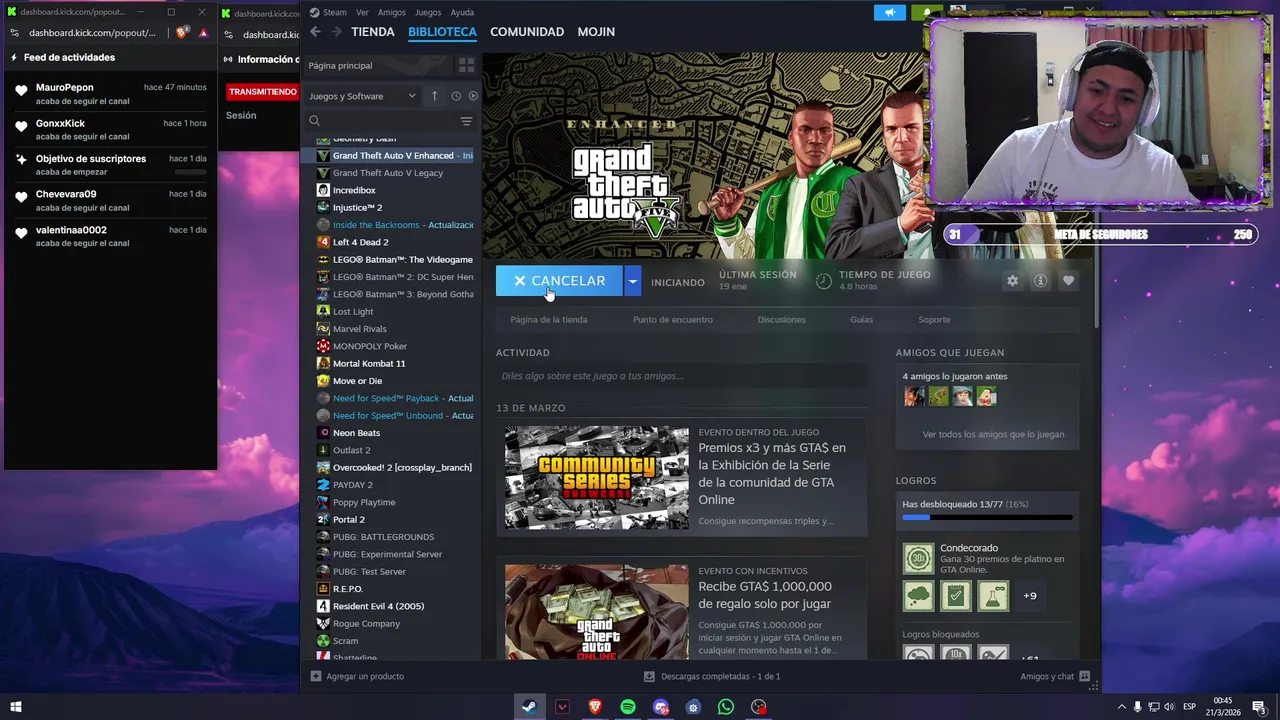Toggle the sort-order up arrow in the library
The width and height of the screenshot is (1280, 720).
pos(434,96)
